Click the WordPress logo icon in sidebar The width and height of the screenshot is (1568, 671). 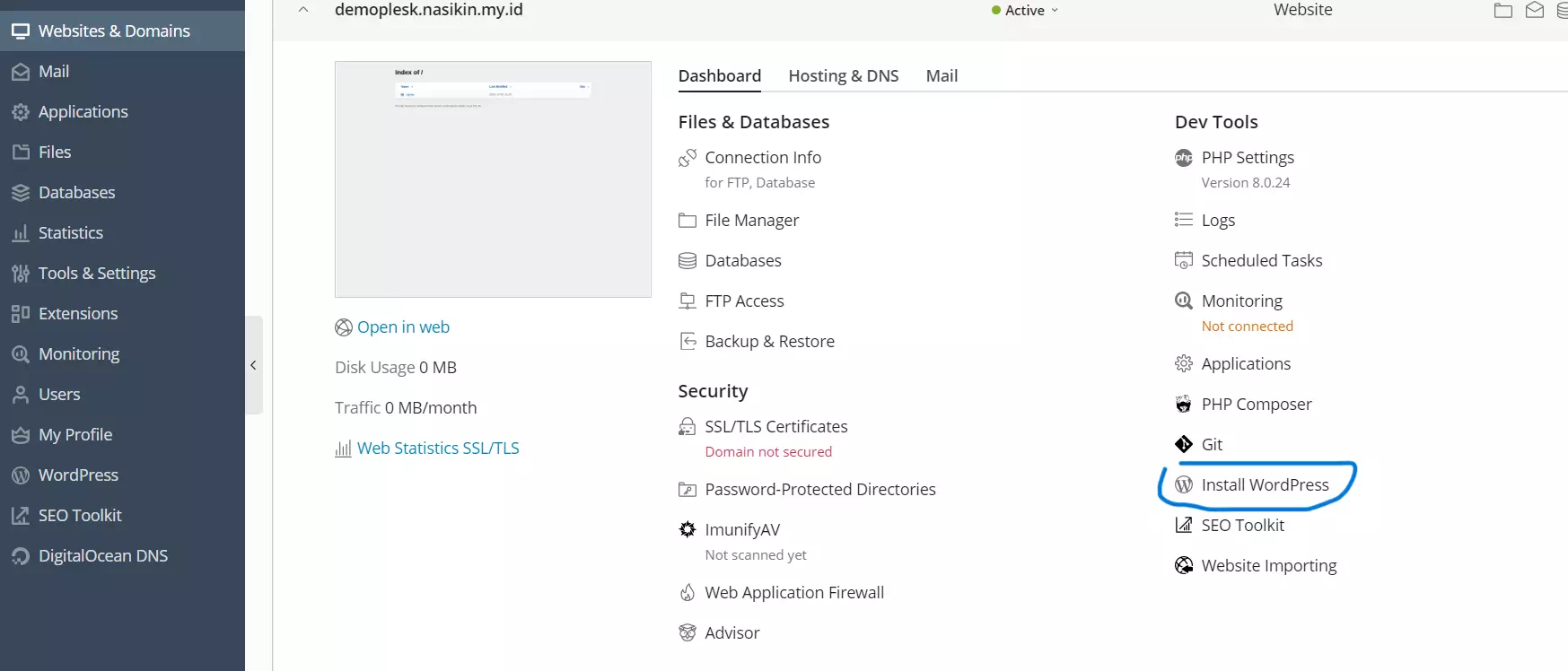pos(21,475)
